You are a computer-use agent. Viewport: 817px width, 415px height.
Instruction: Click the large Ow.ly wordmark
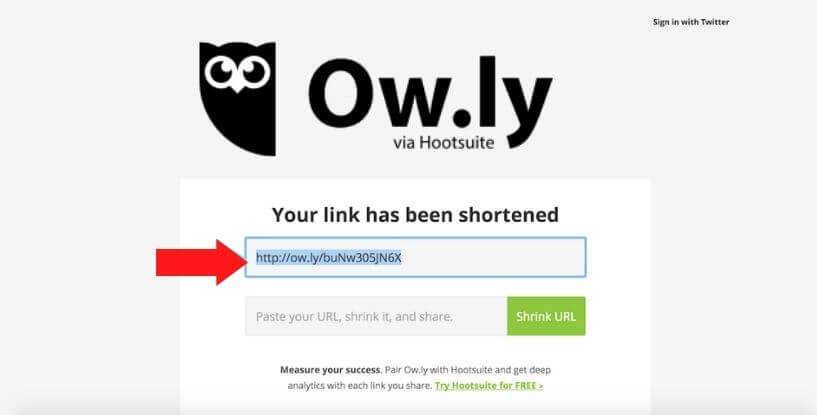430,94
